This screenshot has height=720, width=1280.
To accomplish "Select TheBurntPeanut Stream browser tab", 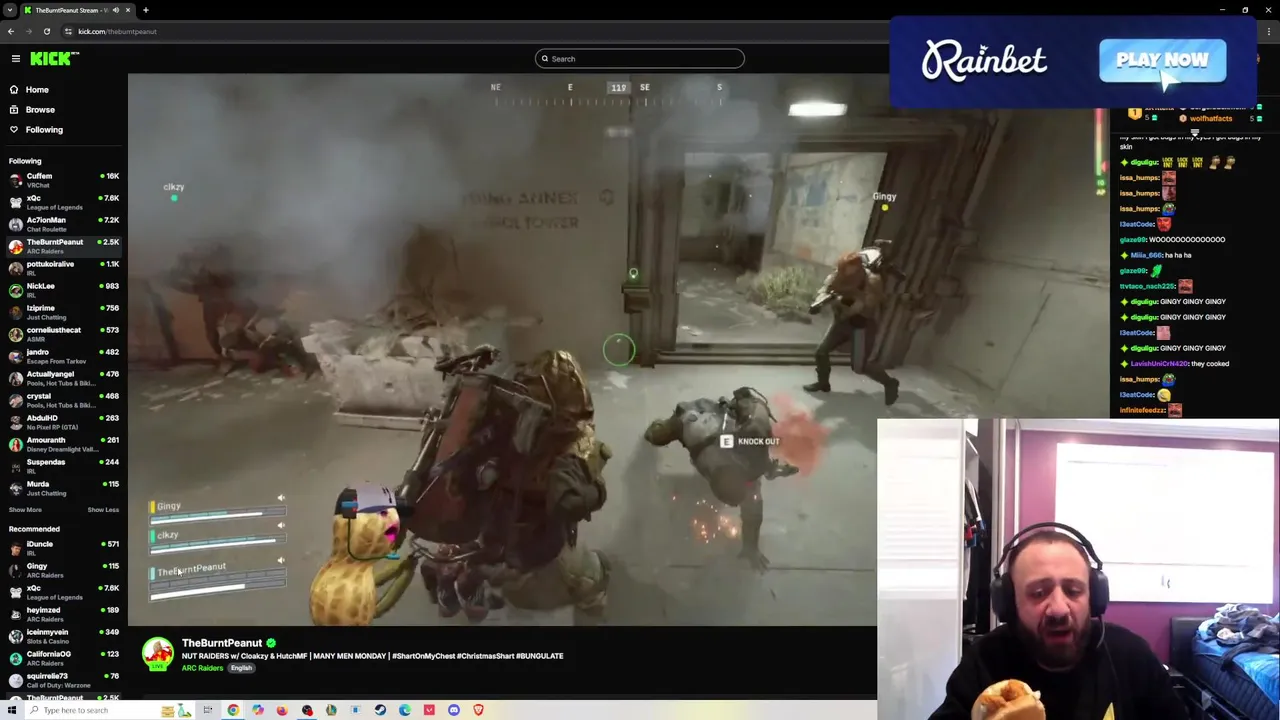I will coord(78,10).
